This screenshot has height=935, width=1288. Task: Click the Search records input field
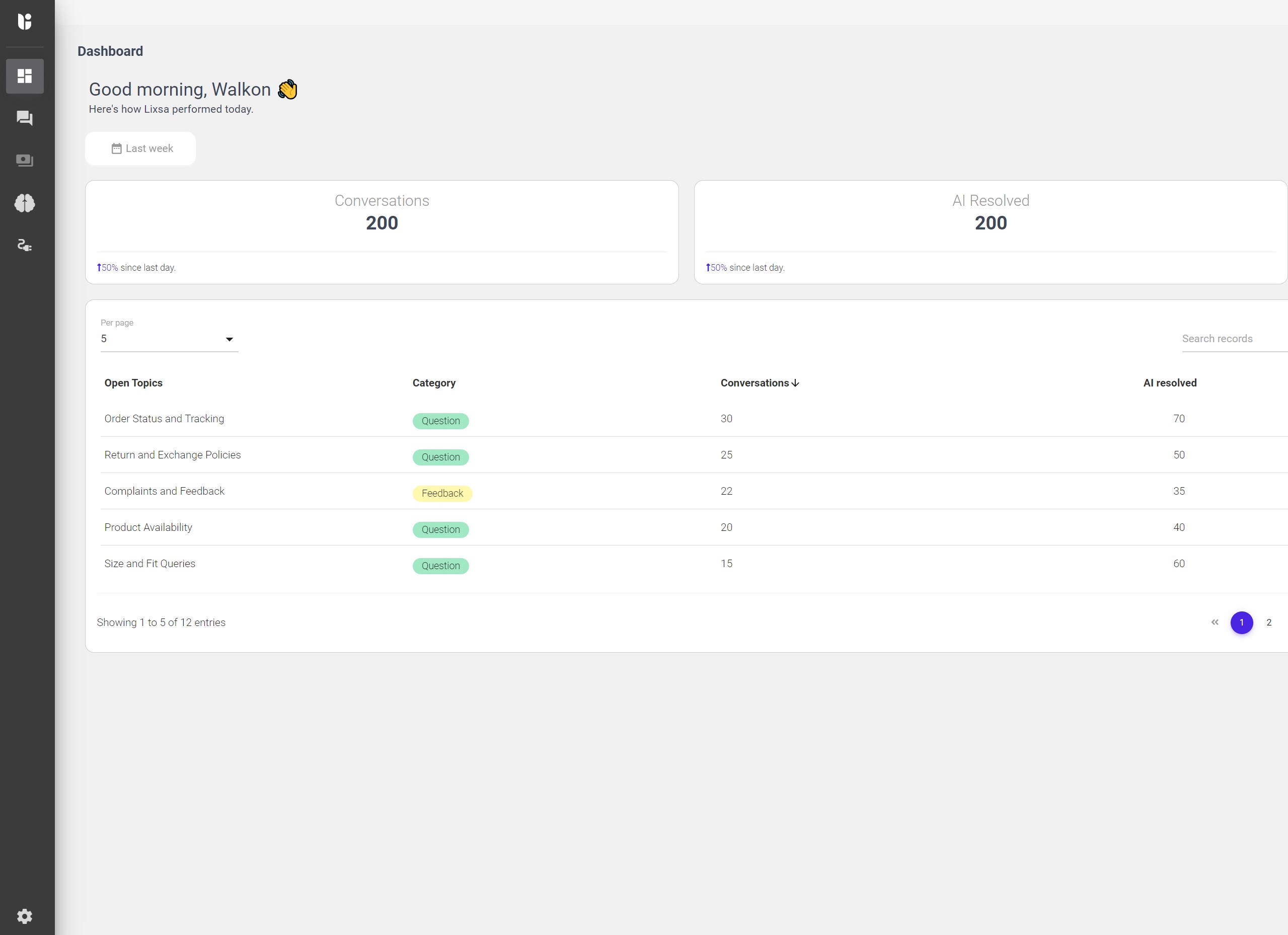[x=1232, y=339]
